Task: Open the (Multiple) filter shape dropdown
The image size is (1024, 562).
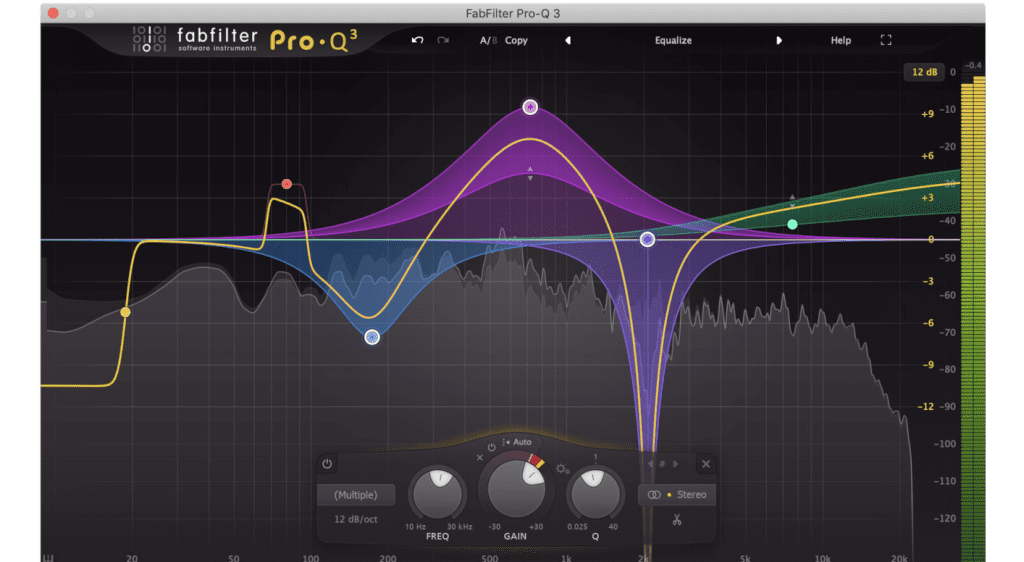Action: tap(356, 495)
